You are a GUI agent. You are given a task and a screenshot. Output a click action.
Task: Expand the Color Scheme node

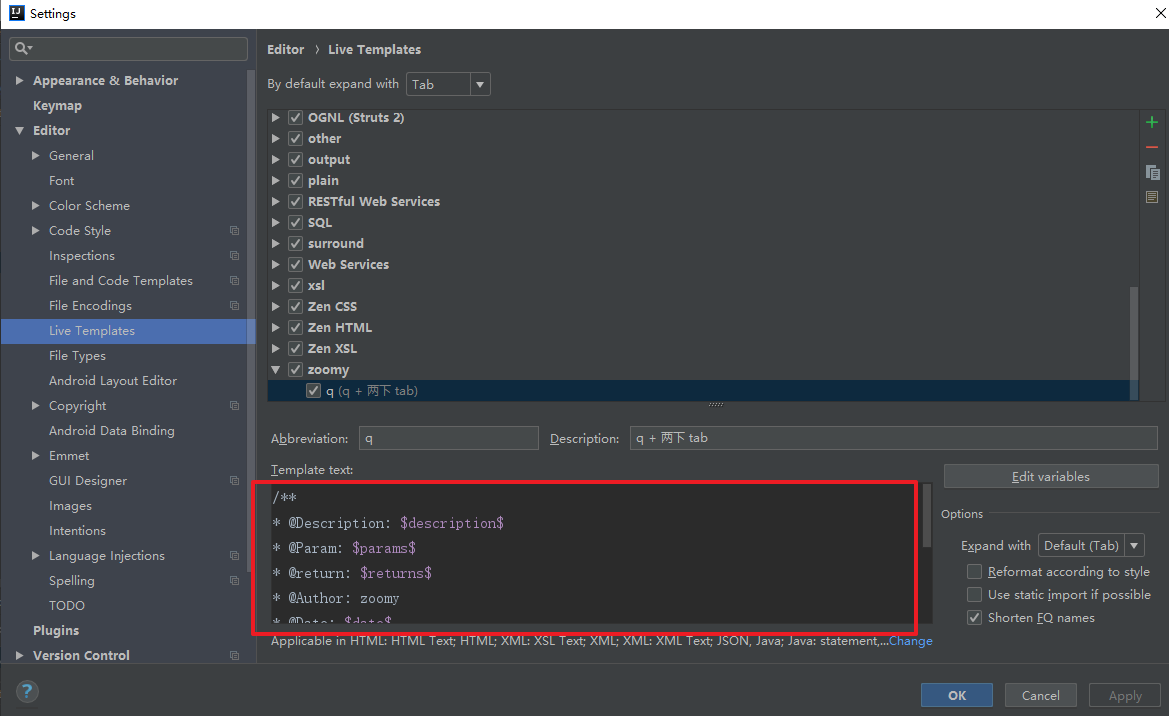coord(35,206)
